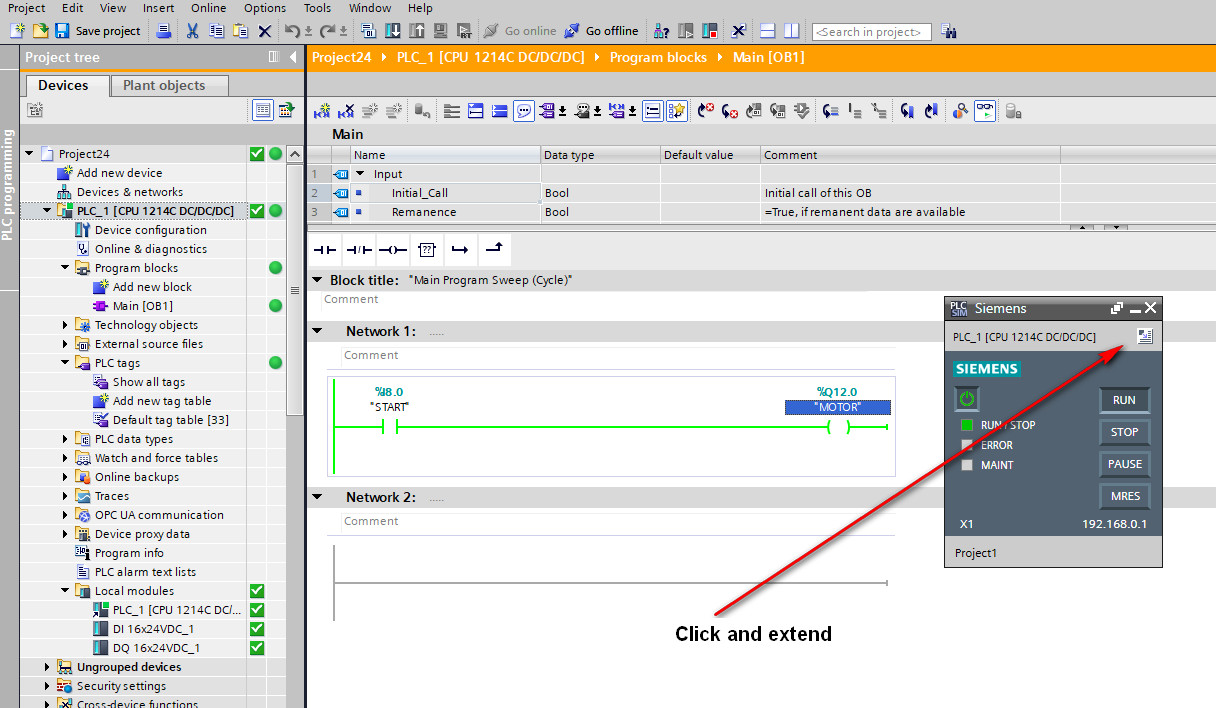Click RUN button in PLCSIM
Screen dimensions: 1216x708
click(x=1124, y=400)
